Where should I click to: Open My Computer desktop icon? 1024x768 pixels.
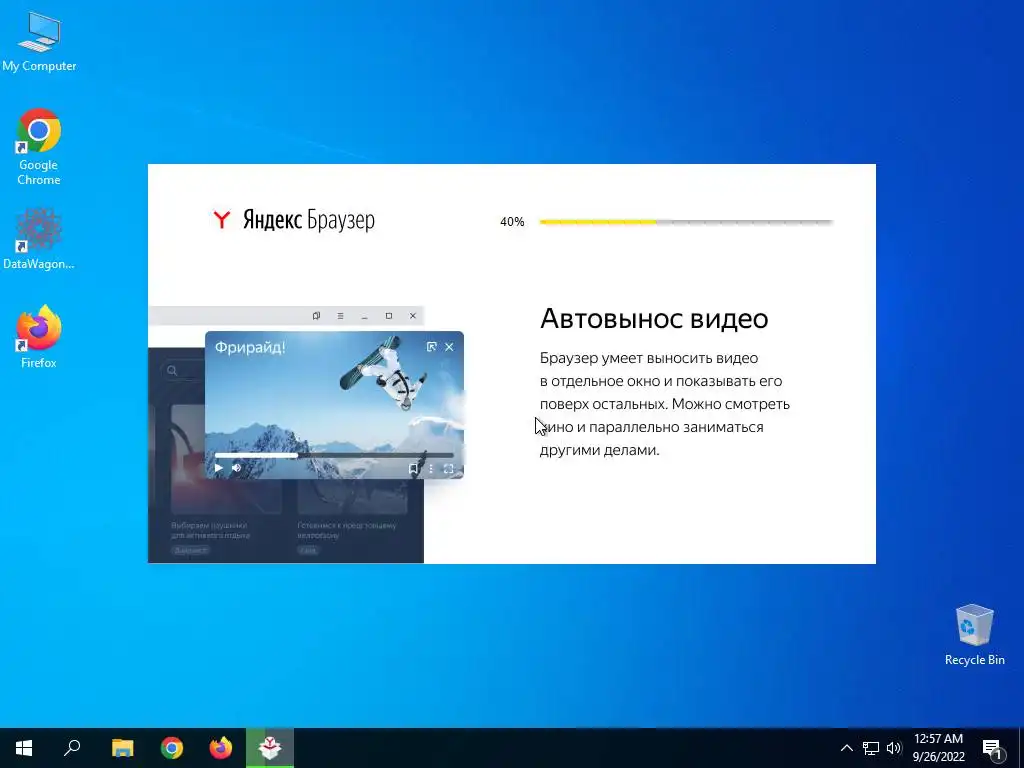click(39, 41)
